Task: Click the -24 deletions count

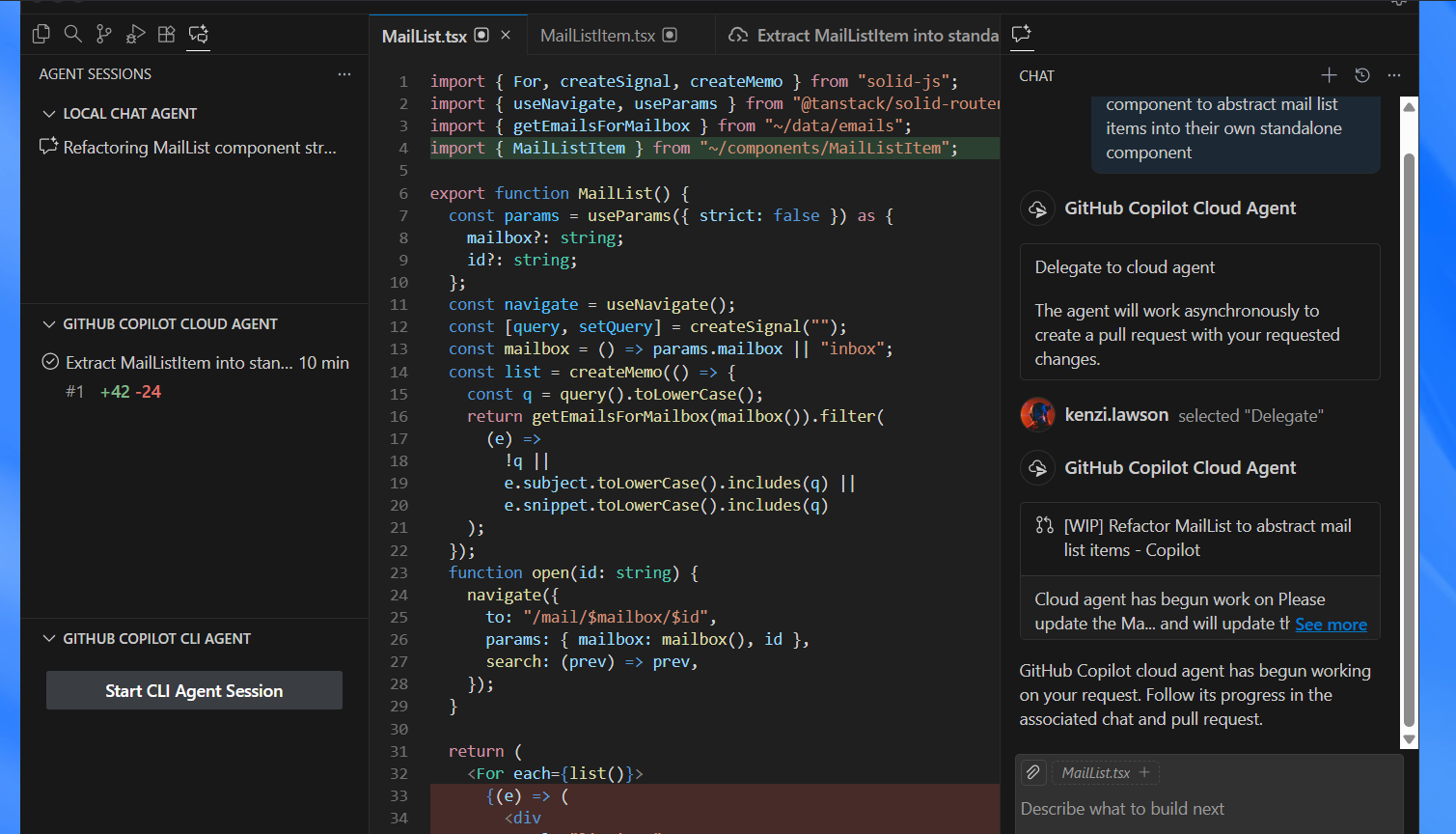Action: click(x=149, y=392)
